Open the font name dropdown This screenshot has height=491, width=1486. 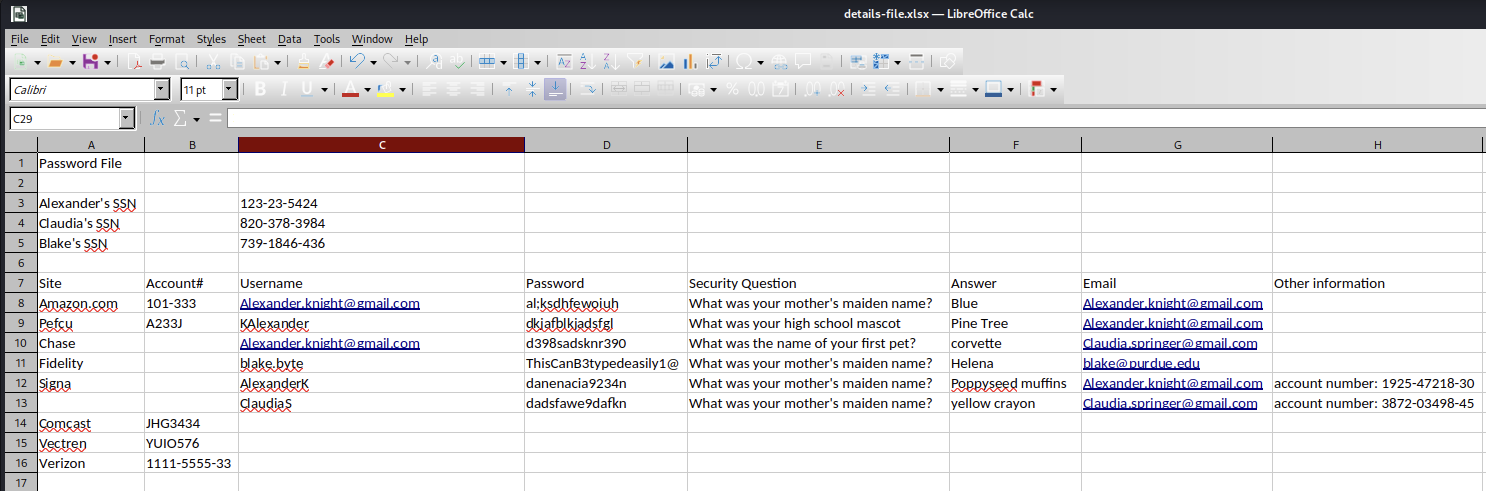tap(162, 90)
